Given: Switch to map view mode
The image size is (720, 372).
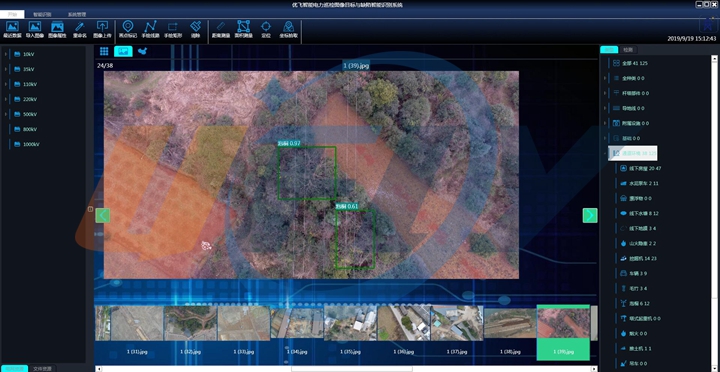Looking at the screenshot, I should coord(142,51).
